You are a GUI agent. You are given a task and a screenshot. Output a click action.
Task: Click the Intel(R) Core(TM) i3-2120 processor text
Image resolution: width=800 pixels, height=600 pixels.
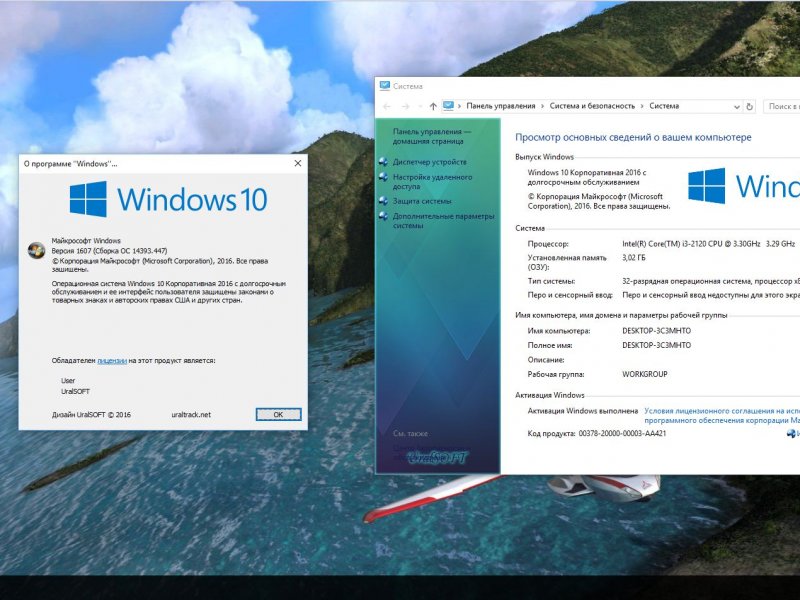(x=708, y=244)
